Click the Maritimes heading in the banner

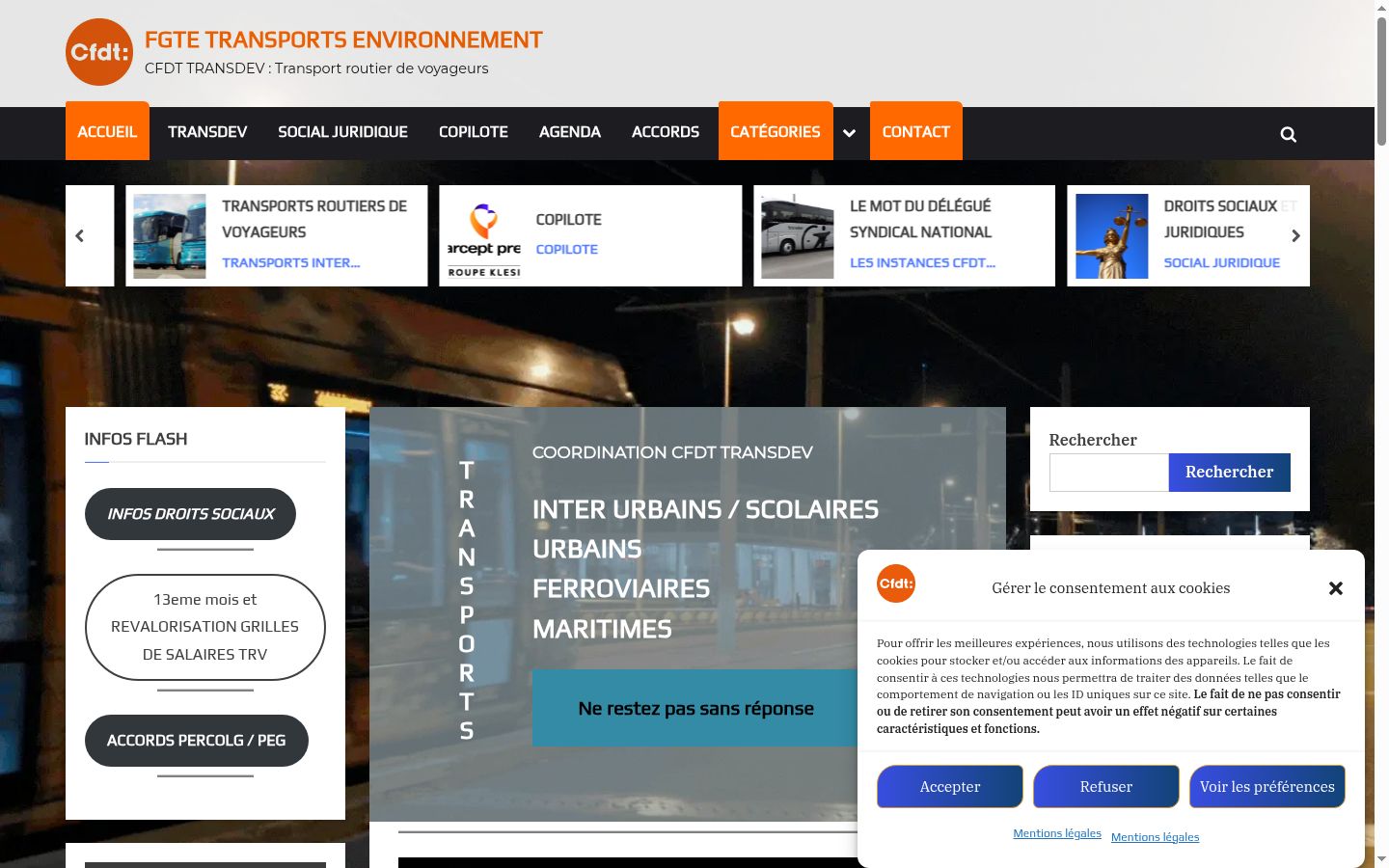[x=602, y=629]
